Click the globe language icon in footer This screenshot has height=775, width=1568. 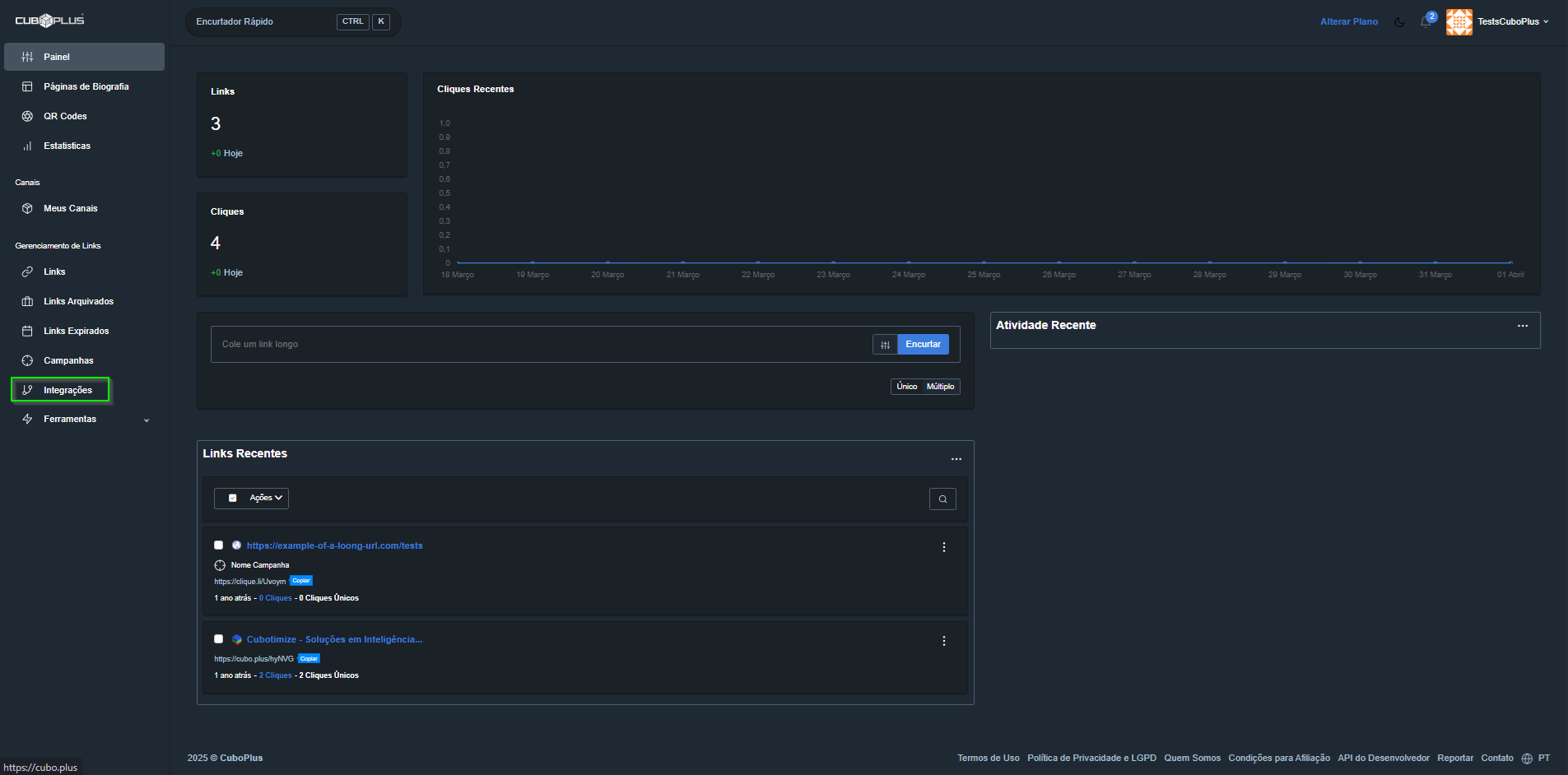1527,759
